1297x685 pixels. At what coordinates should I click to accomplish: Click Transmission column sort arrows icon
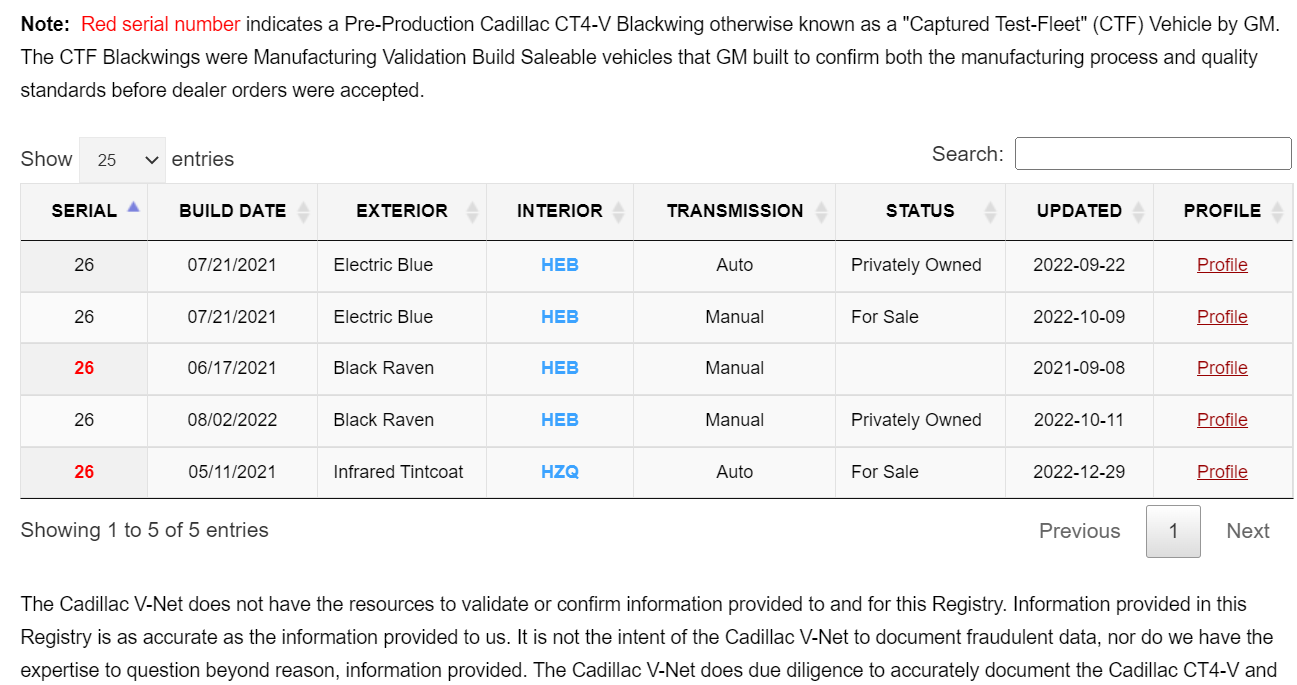pos(821,211)
